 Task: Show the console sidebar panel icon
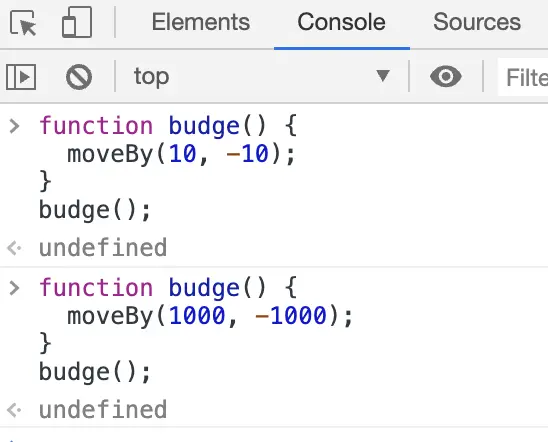point(21,77)
